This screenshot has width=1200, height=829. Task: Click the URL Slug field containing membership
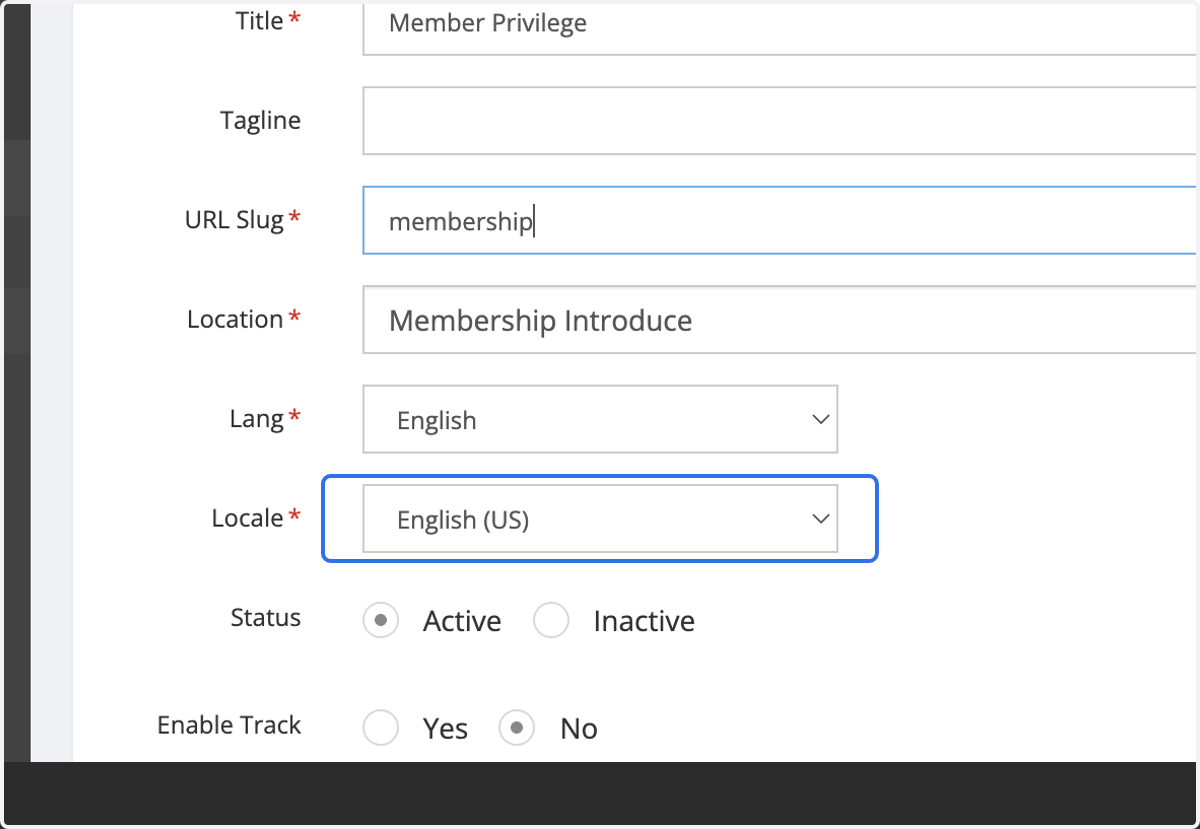tap(780, 220)
